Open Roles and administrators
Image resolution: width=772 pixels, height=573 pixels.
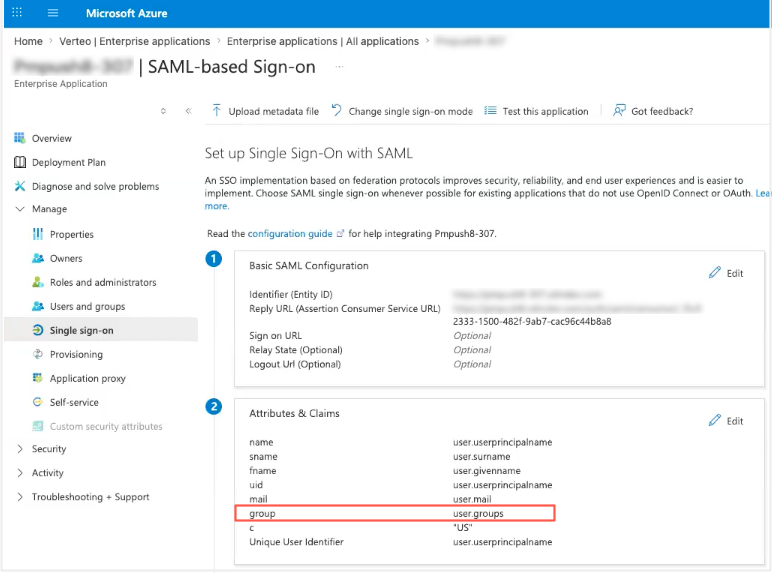[103, 283]
